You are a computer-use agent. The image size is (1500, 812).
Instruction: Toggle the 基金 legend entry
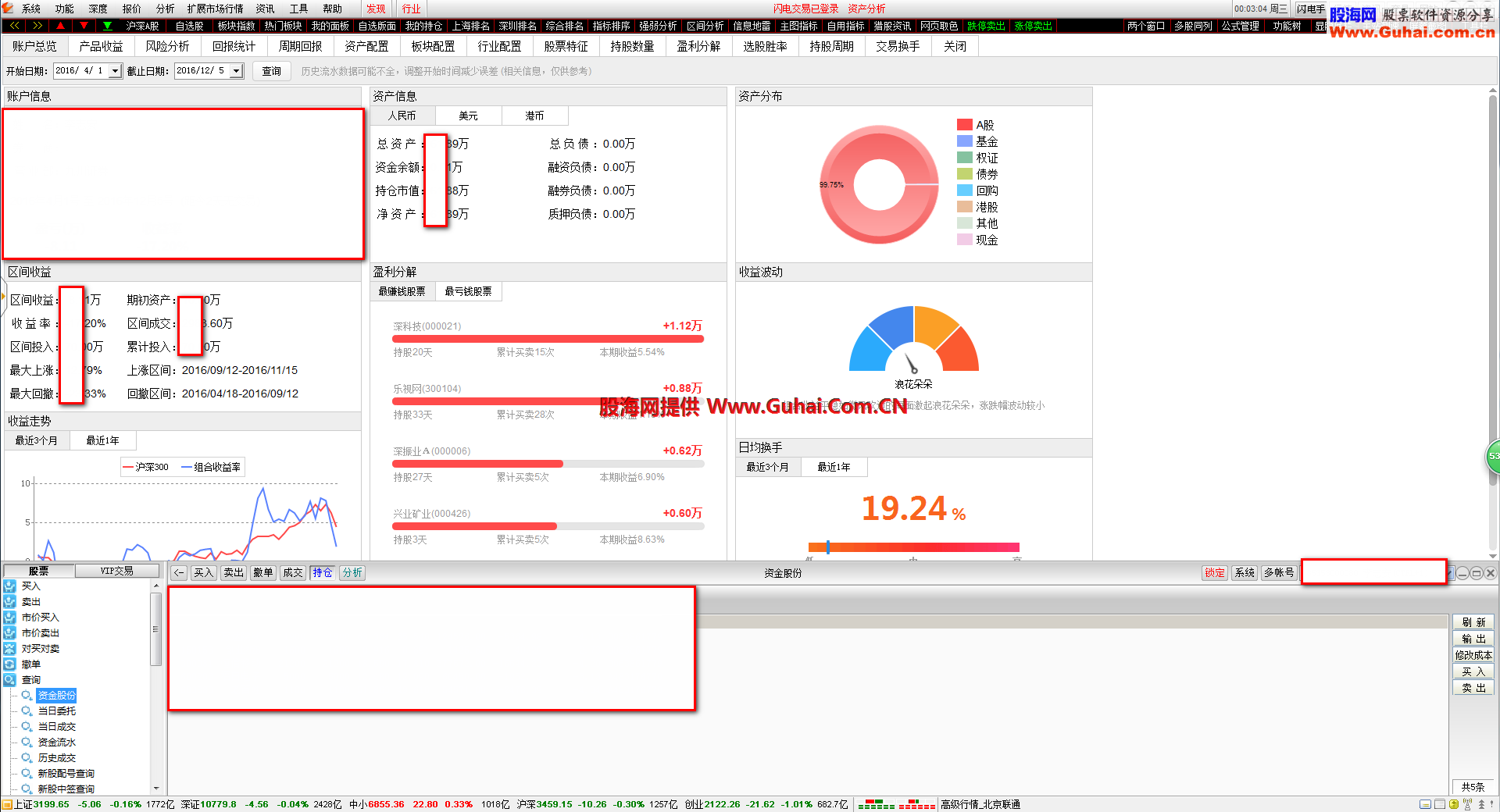pyautogui.click(x=977, y=141)
